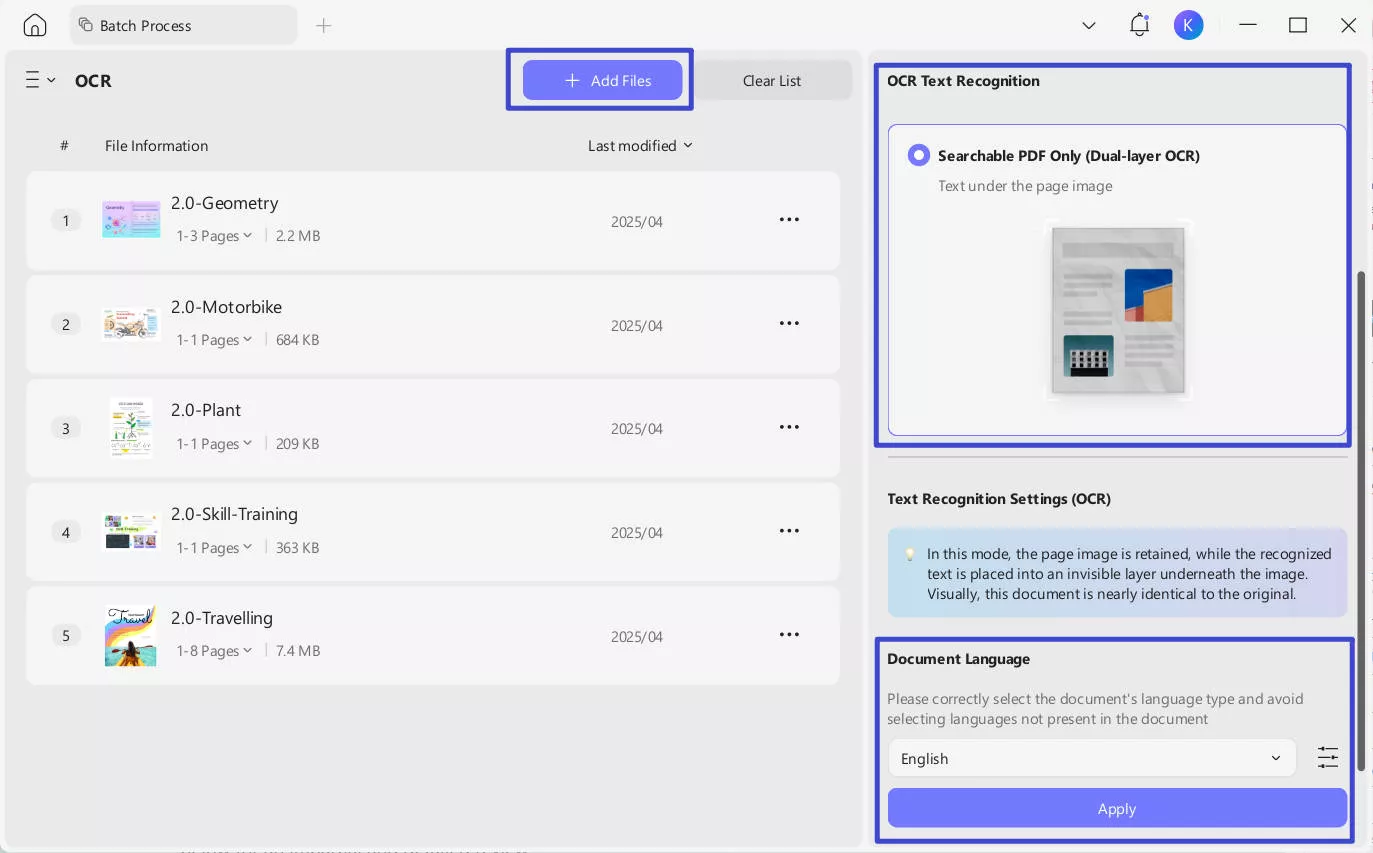The image size is (1373, 853).
Task: Click Apply to start OCR
Action: point(1117,808)
